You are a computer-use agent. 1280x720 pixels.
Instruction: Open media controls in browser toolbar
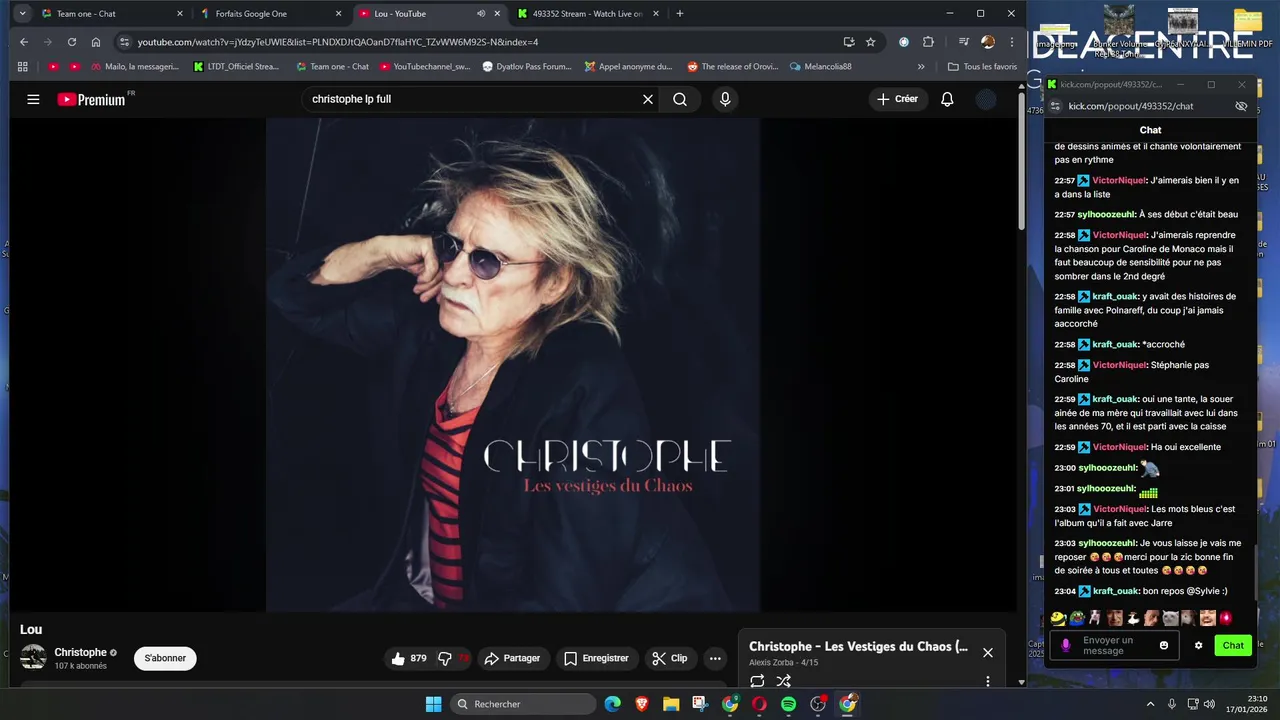pos(964,42)
